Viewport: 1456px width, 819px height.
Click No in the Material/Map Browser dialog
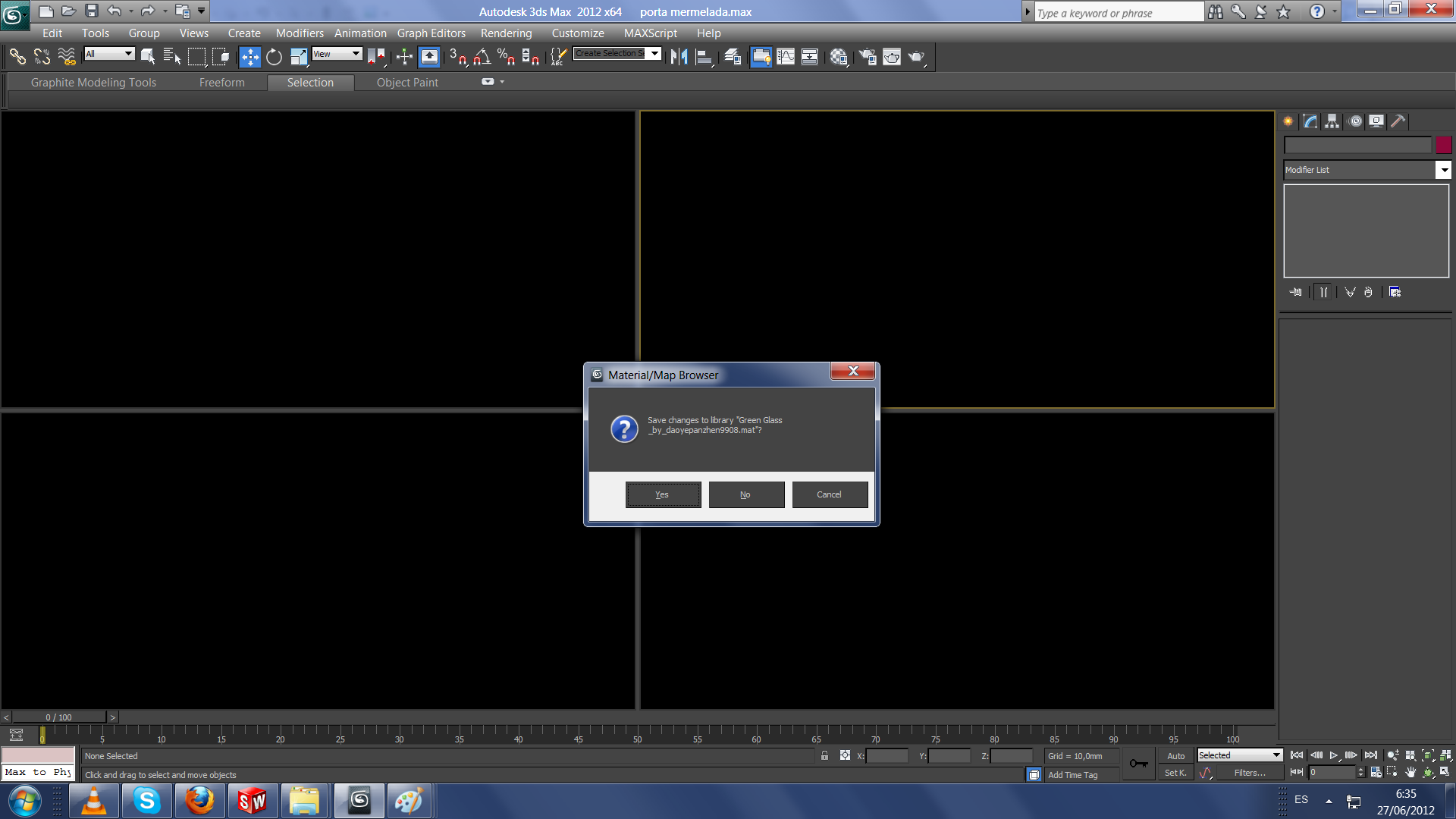pyautogui.click(x=746, y=494)
